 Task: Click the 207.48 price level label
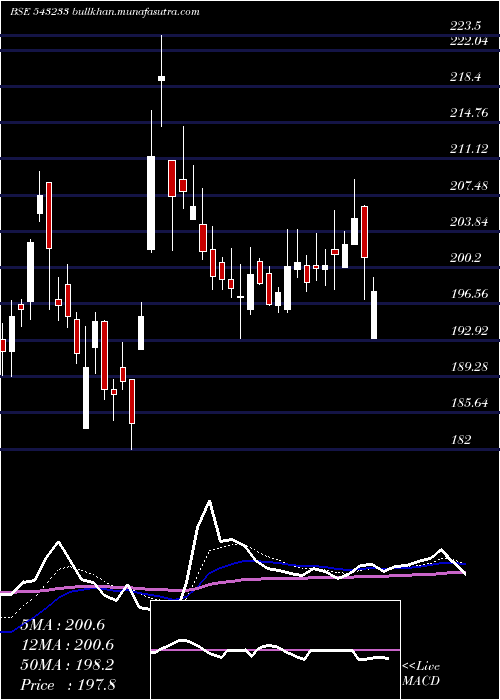(x=469, y=186)
